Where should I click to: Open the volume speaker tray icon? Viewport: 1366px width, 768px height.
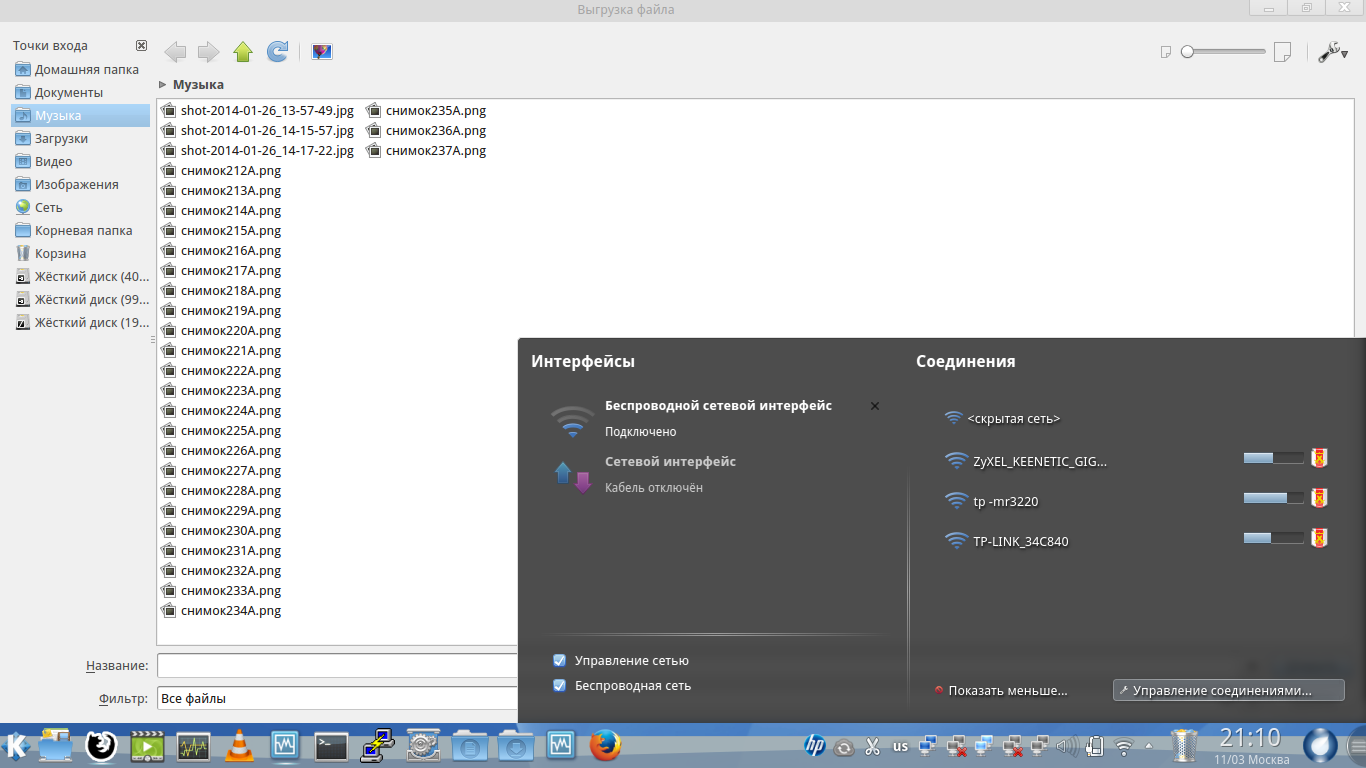pyautogui.click(x=1068, y=746)
